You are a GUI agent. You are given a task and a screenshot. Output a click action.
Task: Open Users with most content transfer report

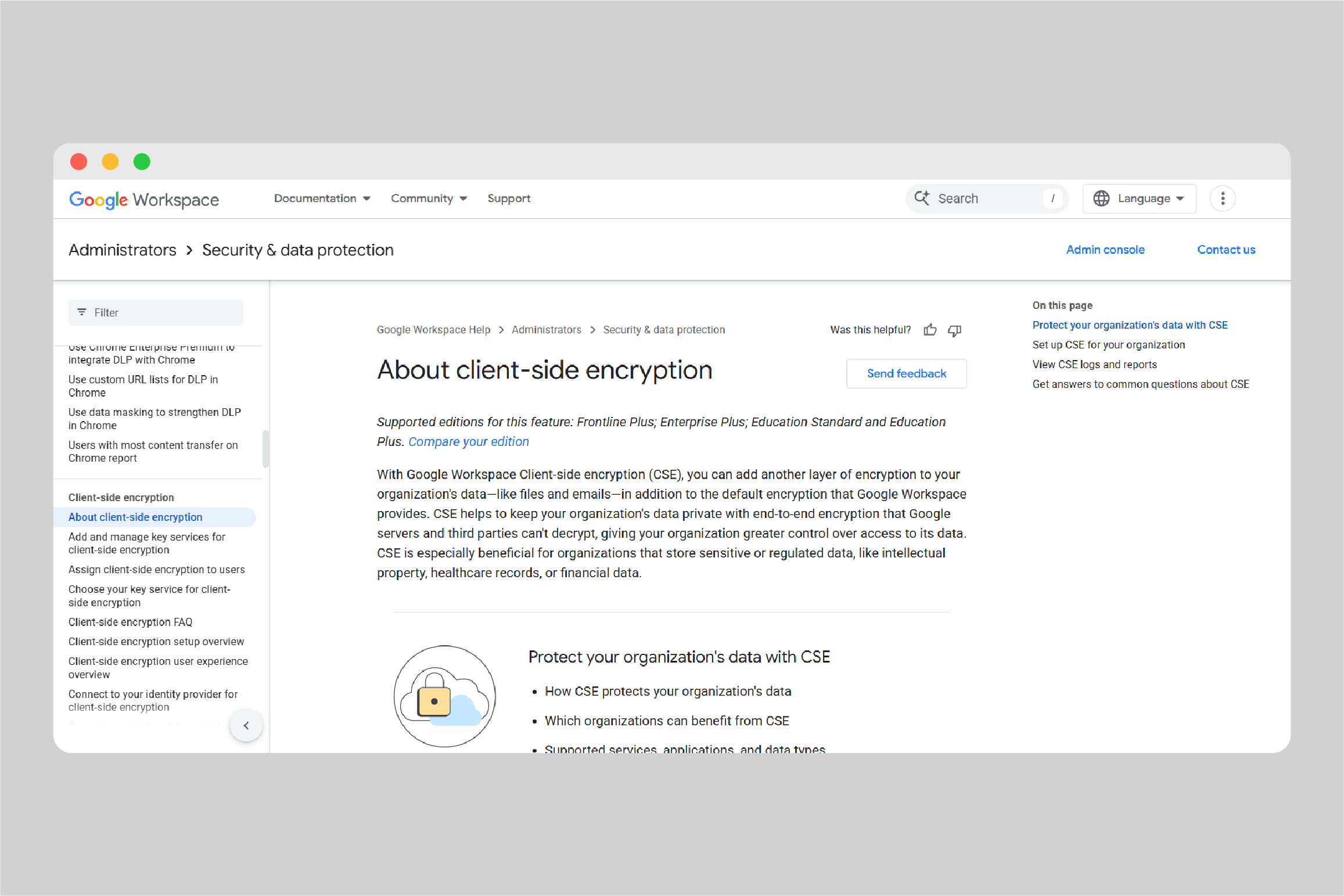[x=153, y=452]
